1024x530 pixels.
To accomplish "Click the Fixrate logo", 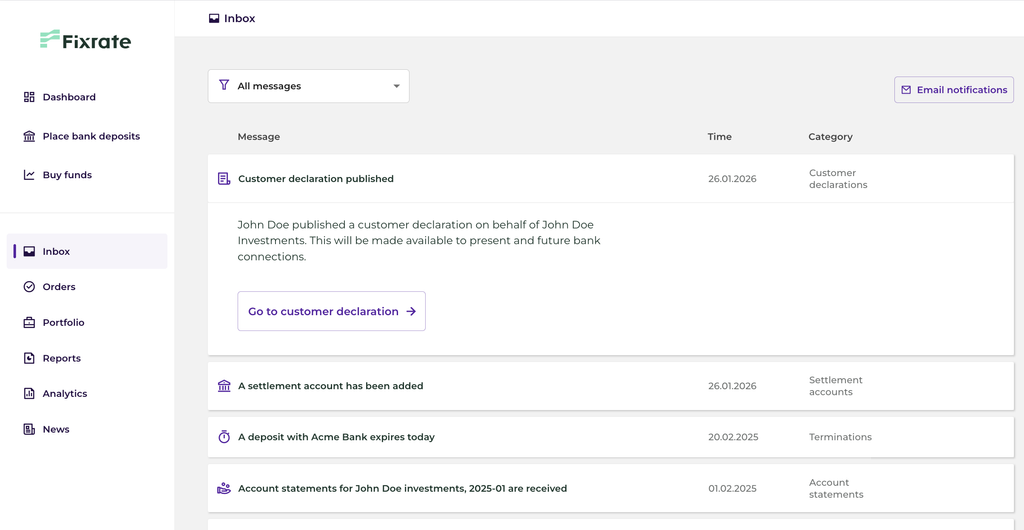I will 85,41.
